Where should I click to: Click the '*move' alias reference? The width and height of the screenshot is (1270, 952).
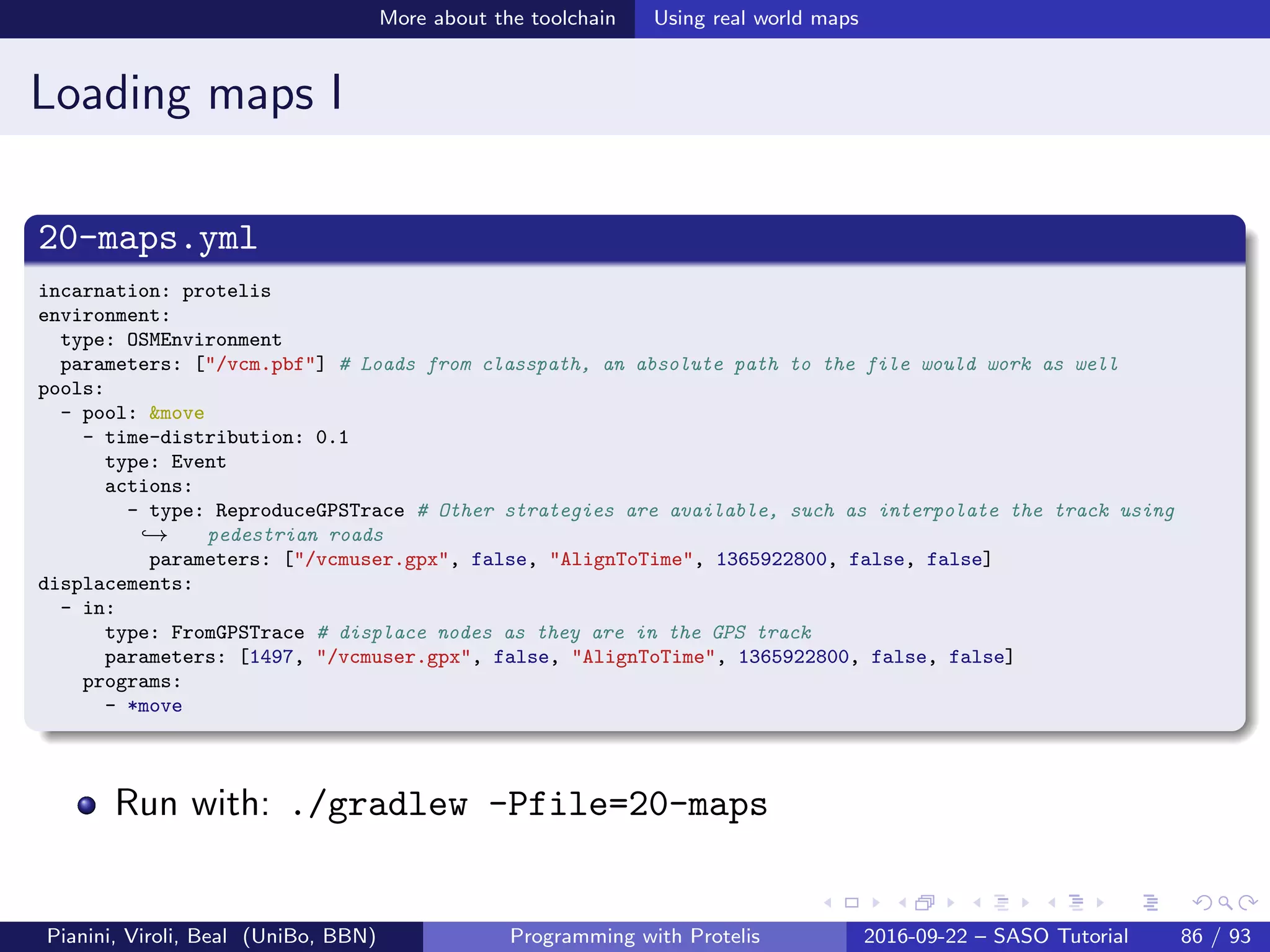[154, 706]
